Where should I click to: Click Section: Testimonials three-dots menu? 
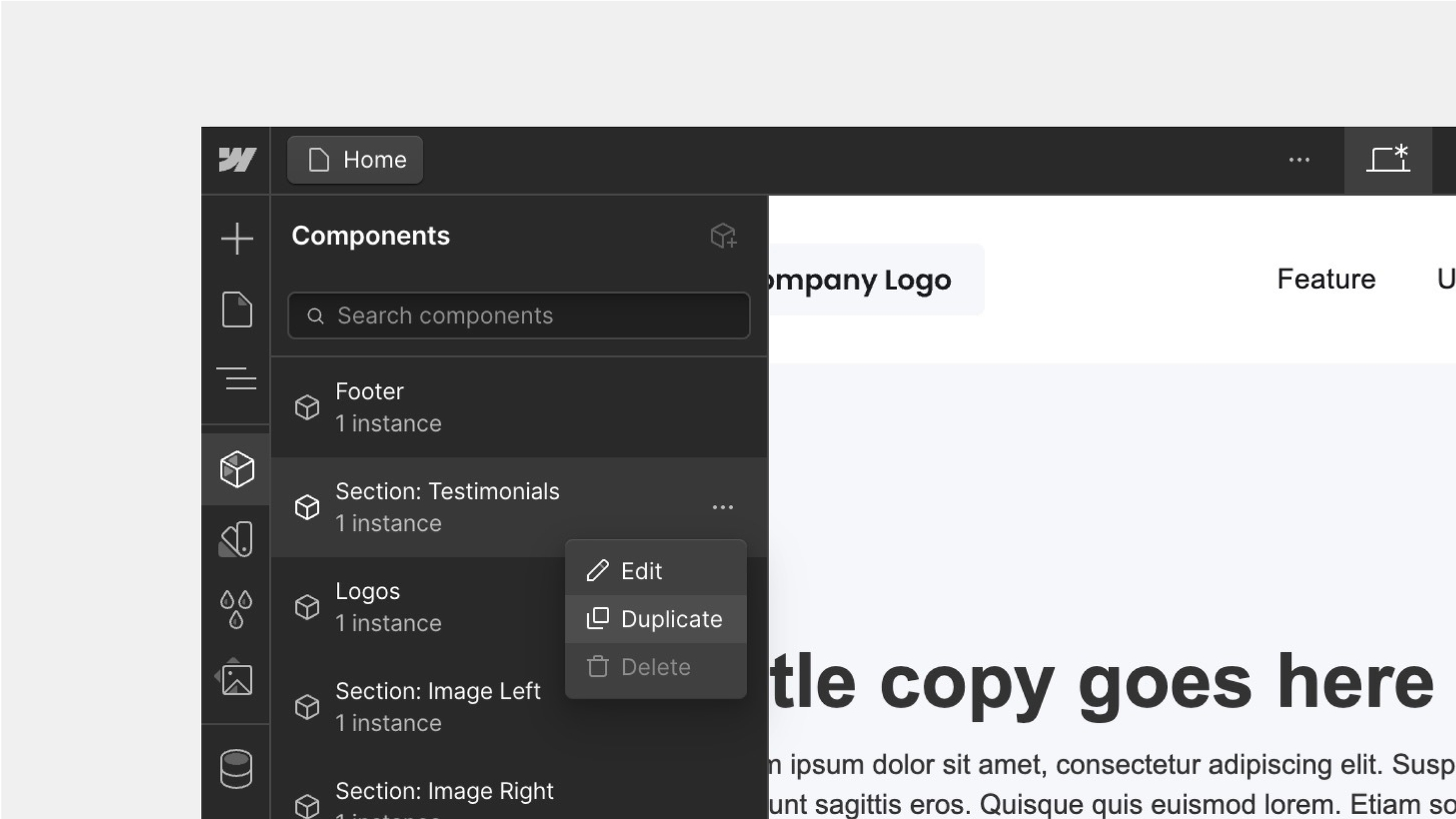click(722, 507)
